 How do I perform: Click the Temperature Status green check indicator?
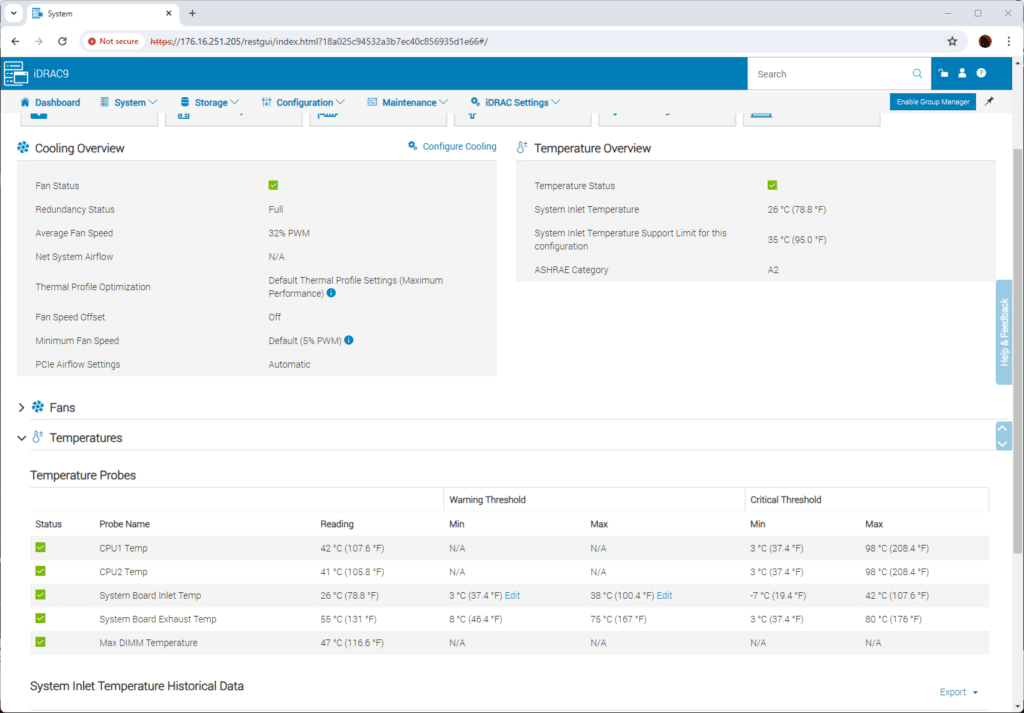[773, 185]
